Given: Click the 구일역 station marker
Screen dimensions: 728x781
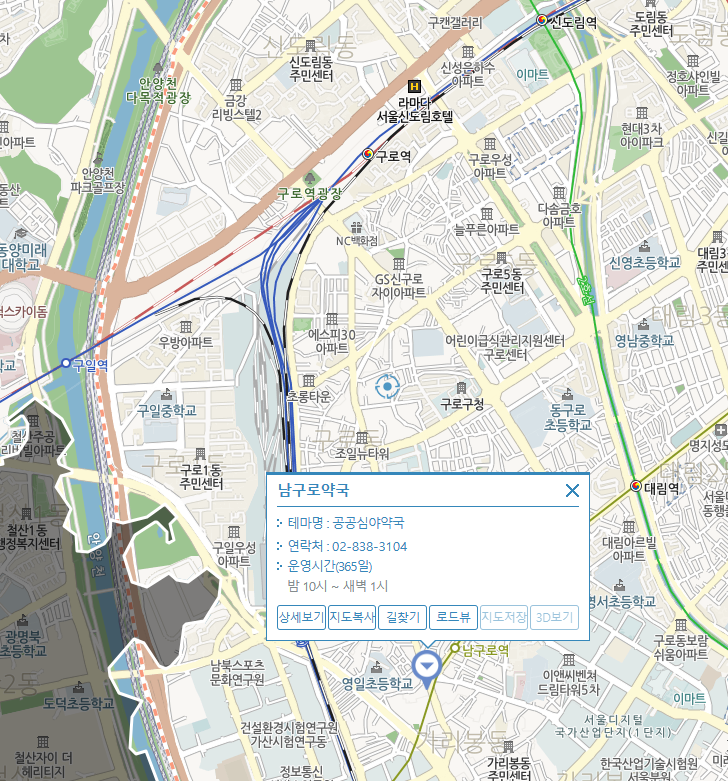Looking at the screenshot, I should click(x=66, y=363).
